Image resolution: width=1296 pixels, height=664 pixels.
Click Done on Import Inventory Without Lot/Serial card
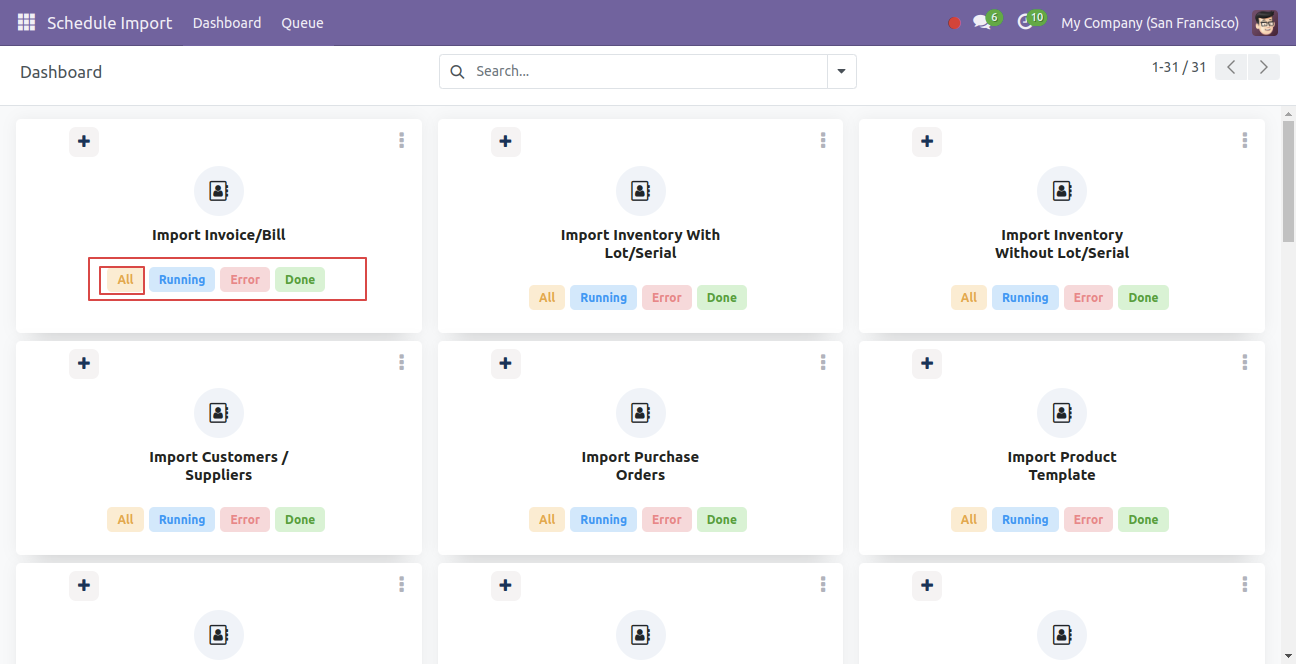1143,298
